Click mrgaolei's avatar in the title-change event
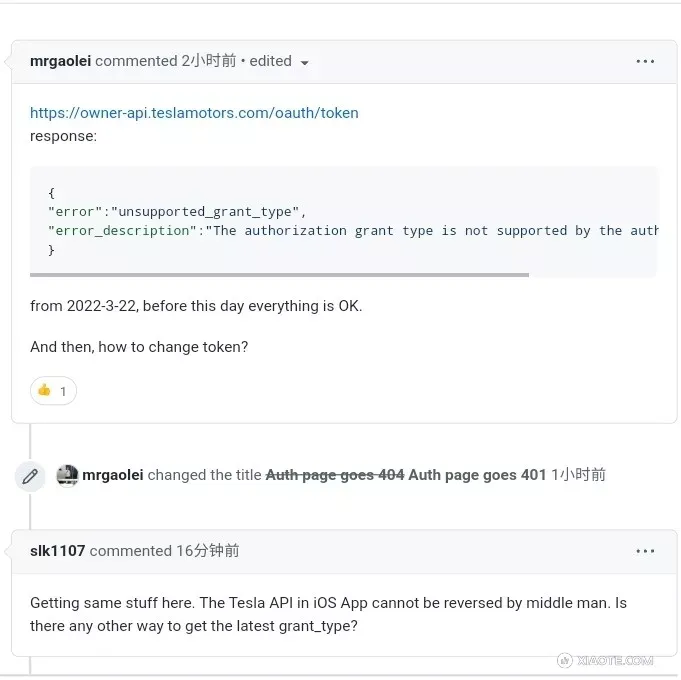 (67, 476)
